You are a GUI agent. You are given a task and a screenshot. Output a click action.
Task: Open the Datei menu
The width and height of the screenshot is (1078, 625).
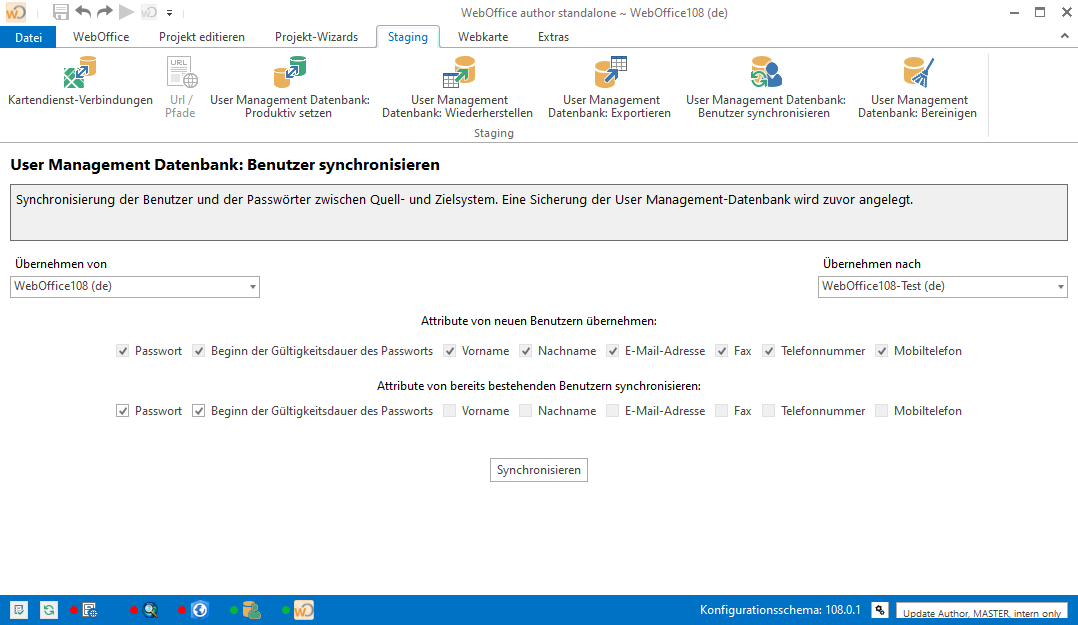[28, 36]
